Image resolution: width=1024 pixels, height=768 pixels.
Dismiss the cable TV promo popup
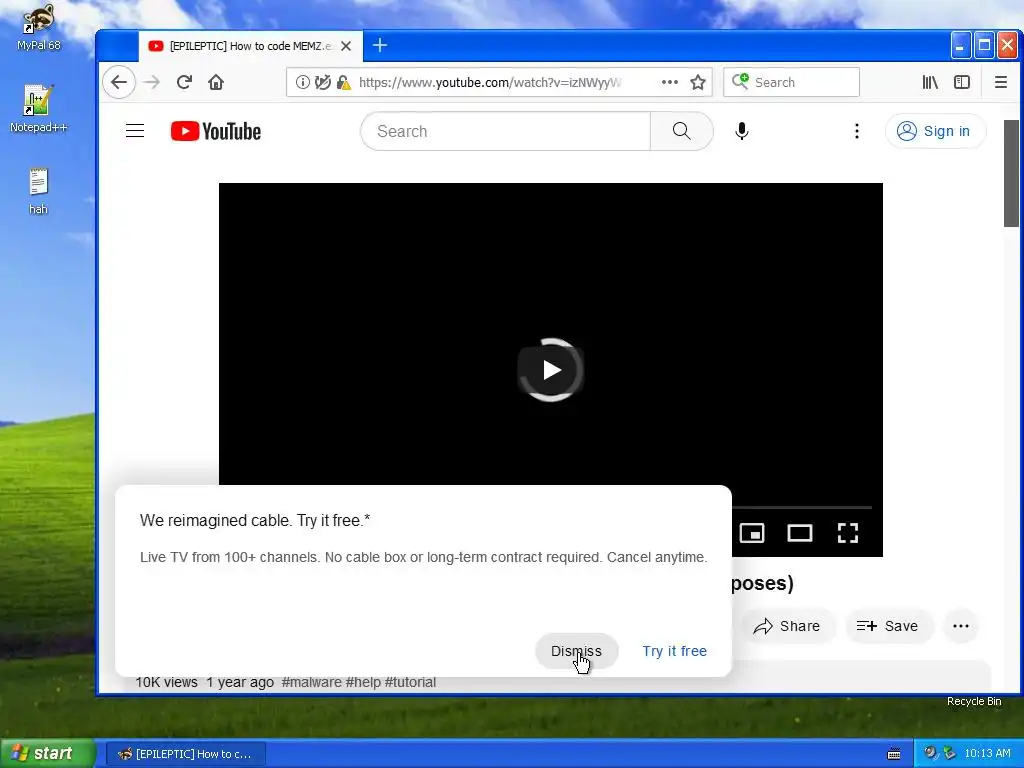tap(577, 651)
